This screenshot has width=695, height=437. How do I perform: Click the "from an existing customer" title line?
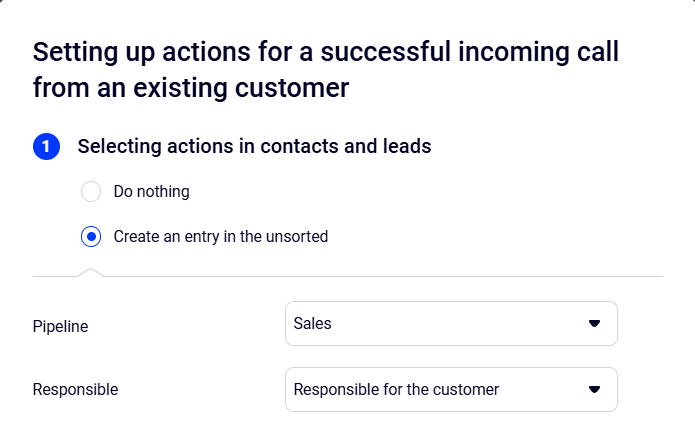[190, 88]
